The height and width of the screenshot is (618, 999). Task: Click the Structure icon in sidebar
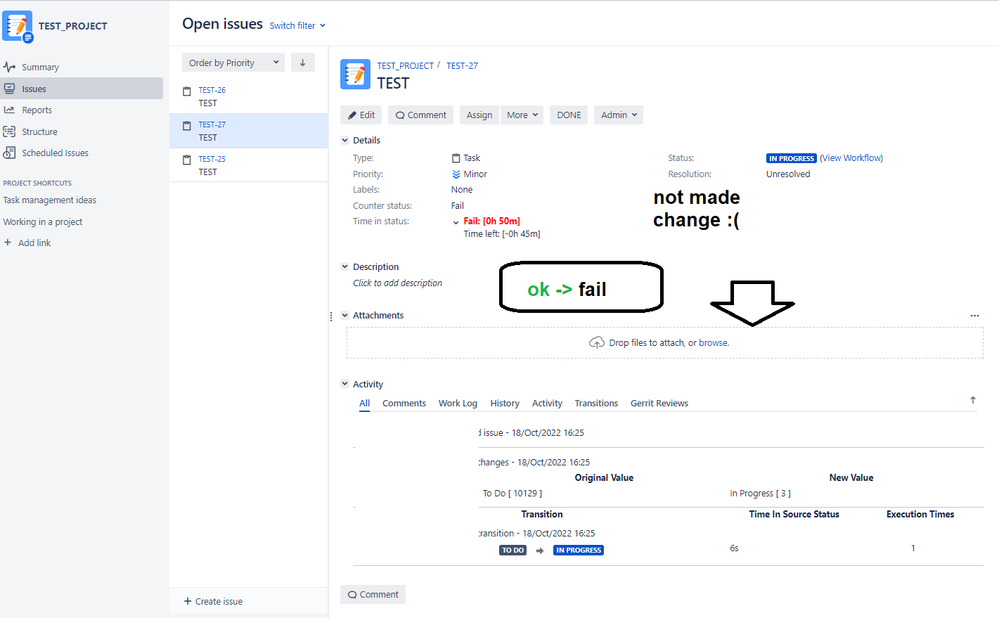click(9, 132)
